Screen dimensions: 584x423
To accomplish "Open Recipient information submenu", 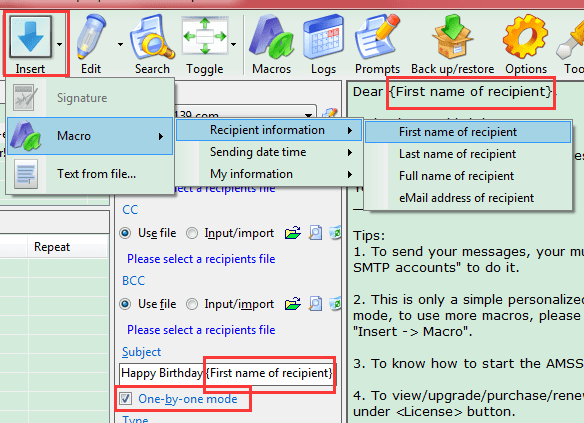I will coord(269,130).
